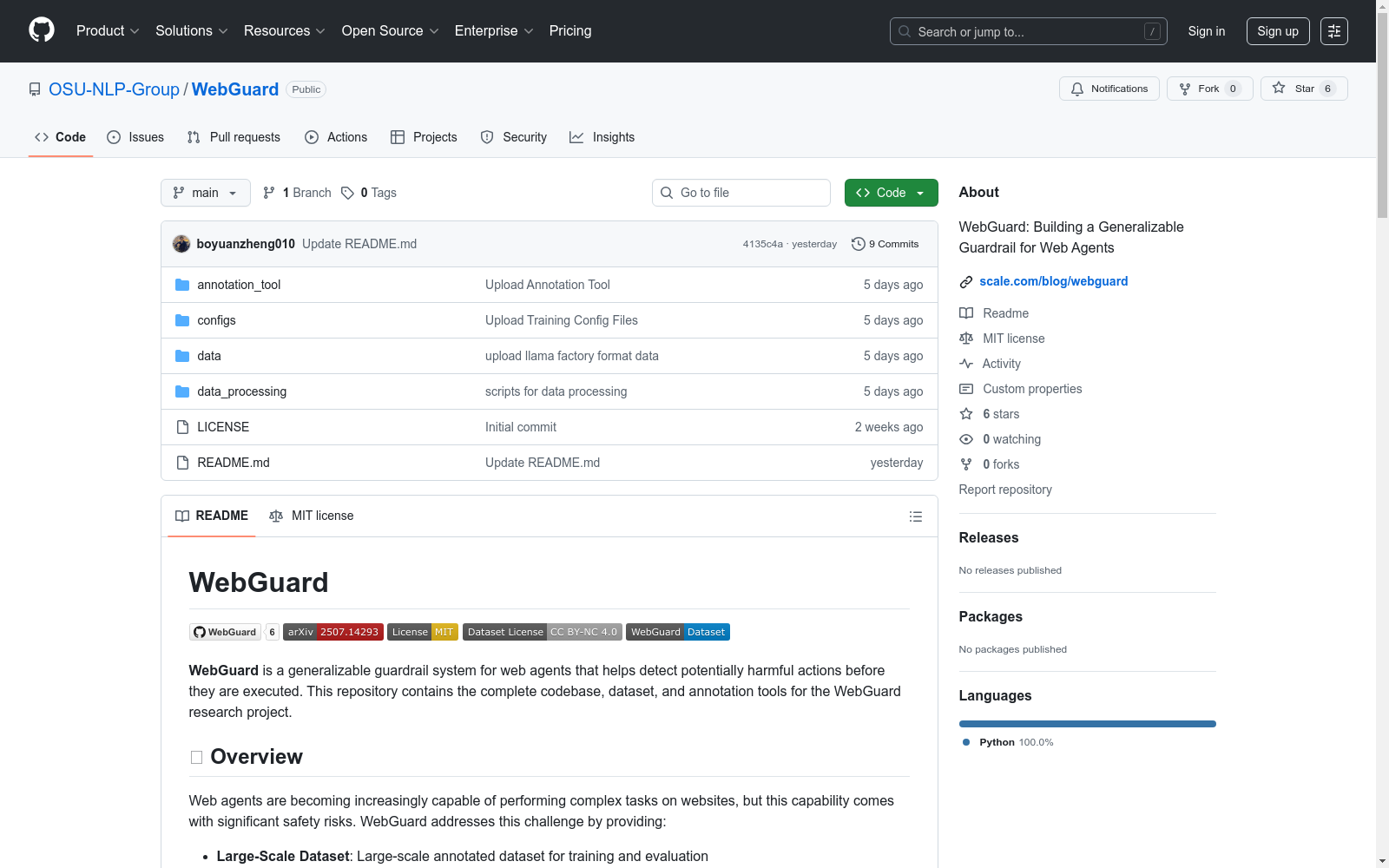Click the data folder icon
1389x868 pixels.
[x=182, y=356]
